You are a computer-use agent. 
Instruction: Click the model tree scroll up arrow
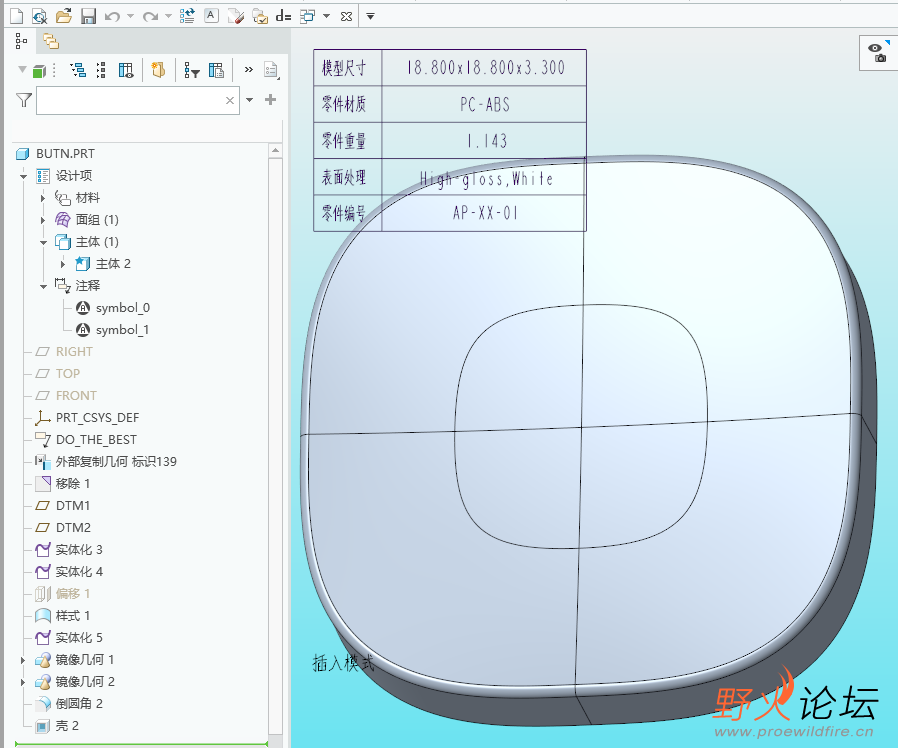pyautogui.click(x=275, y=151)
